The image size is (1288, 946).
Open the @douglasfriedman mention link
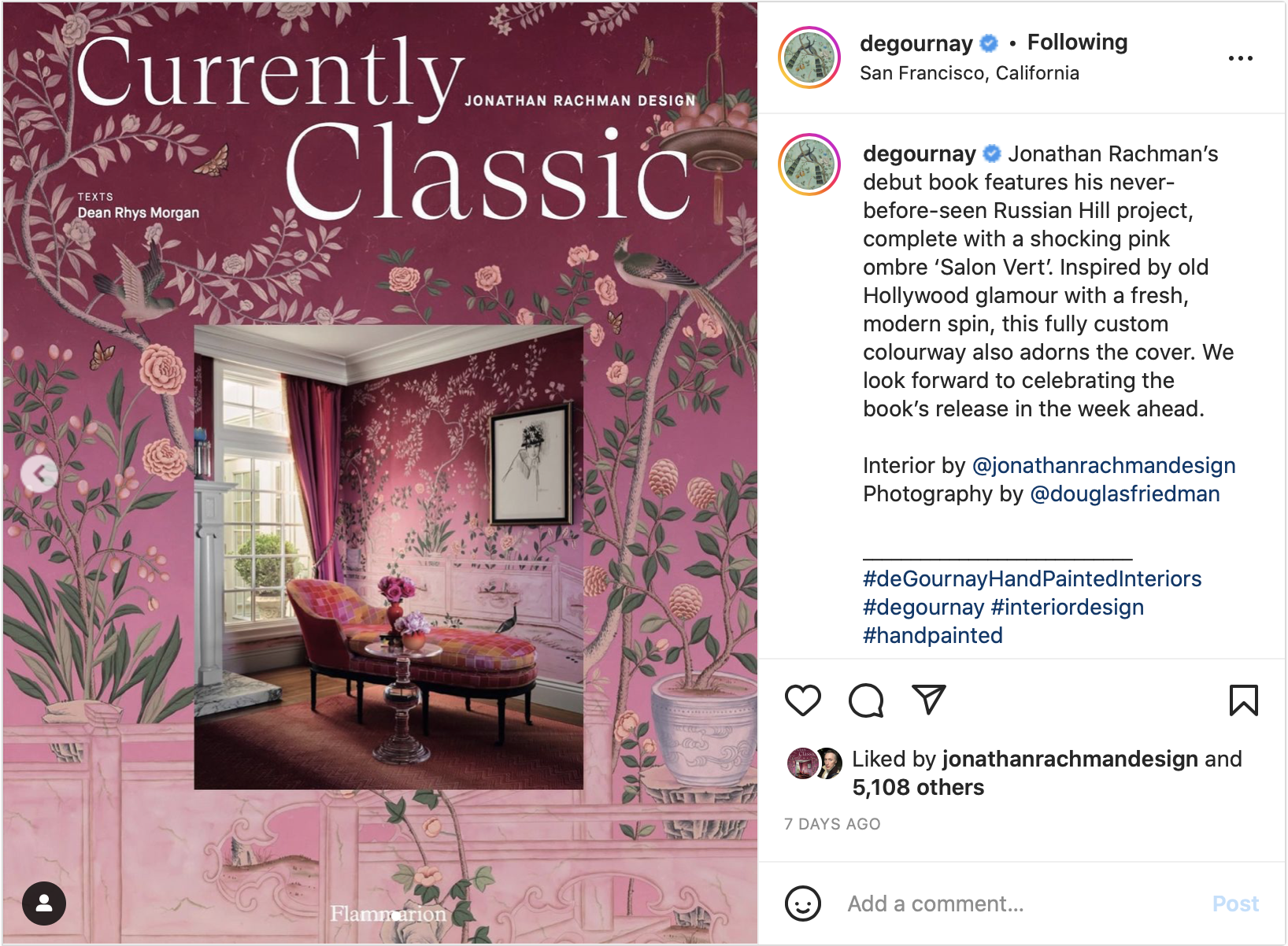click(1124, 494)
